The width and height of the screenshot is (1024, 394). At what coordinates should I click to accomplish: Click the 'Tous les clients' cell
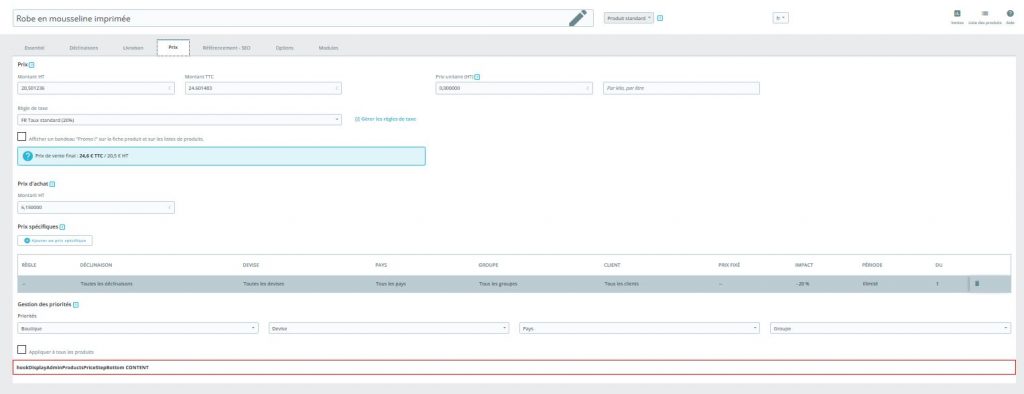pyautogui.click(x=621, y=284)
